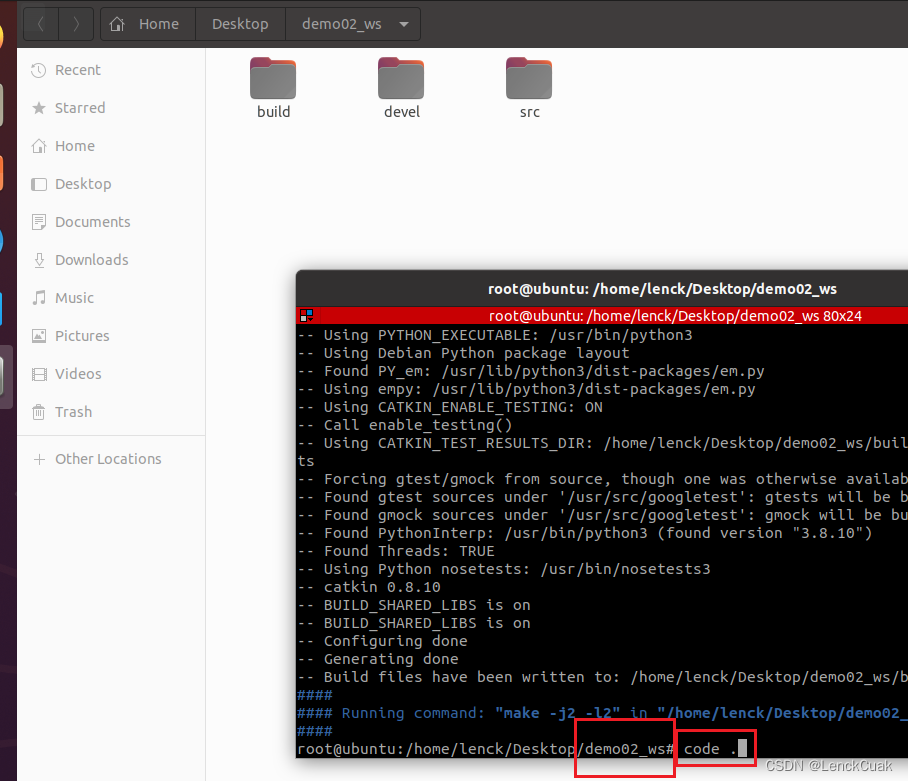The width and height of the screenshot is (908, 781).
Task: Expand the demo02_ws path bar dropdown
Action: (404, 23)
